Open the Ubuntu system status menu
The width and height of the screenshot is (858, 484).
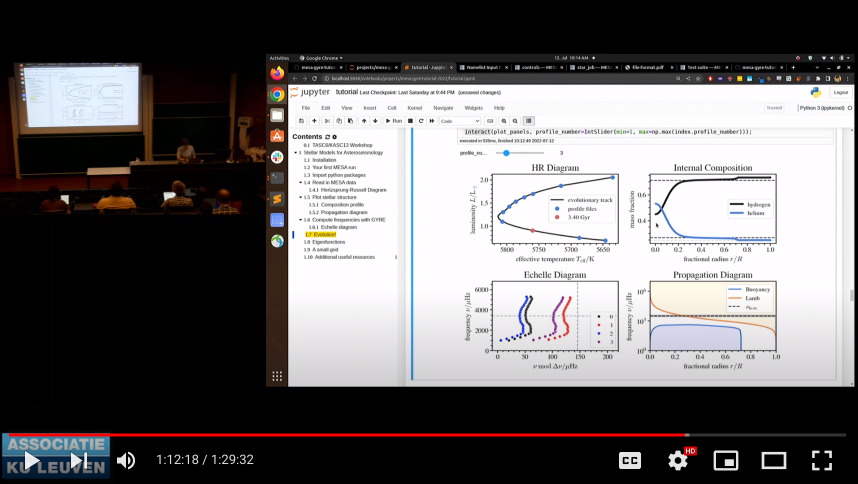click(836, 58)
